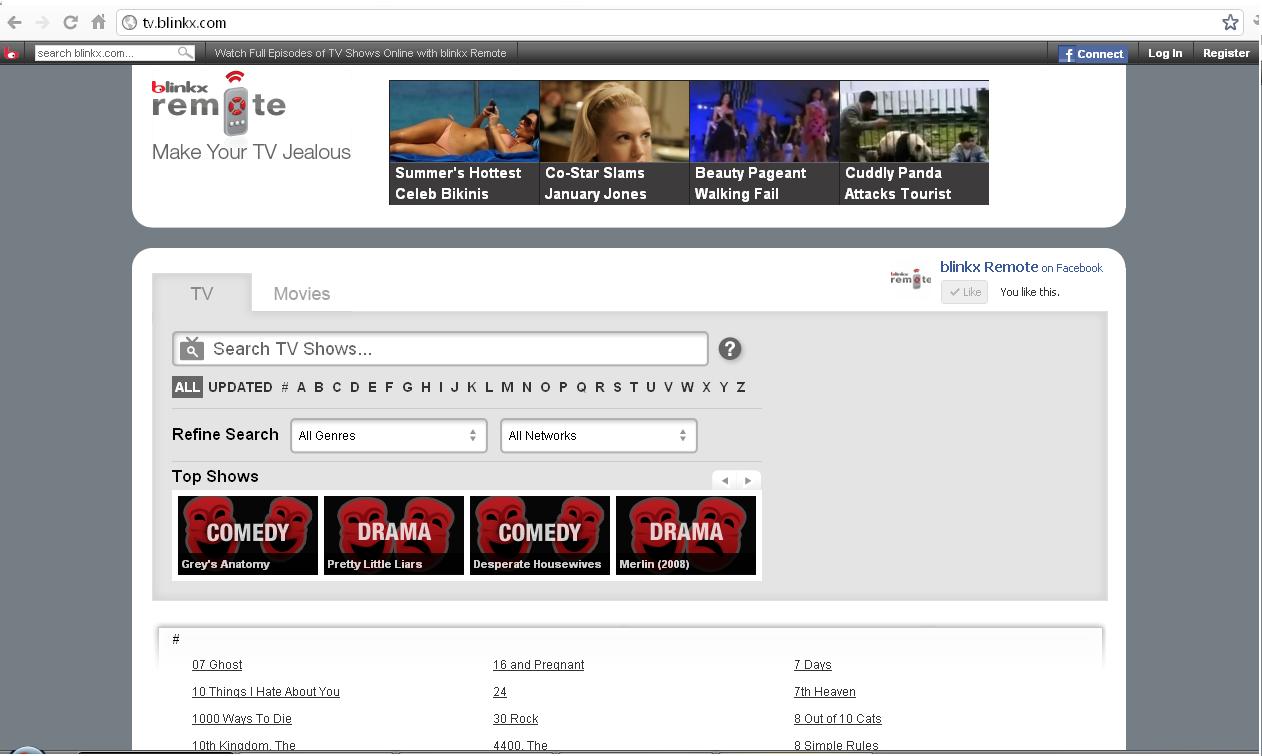Filter shows by letter M
The width and height of the screenshot is (1262, 756).
pos(507,387)
